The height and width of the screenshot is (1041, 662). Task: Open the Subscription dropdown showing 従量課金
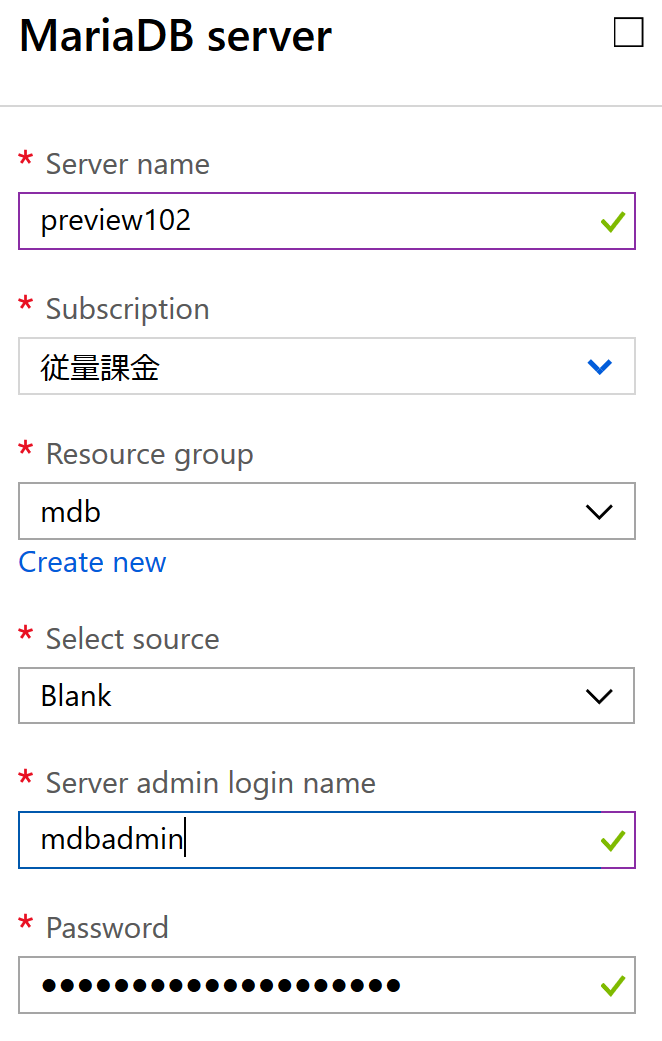pyautogui.click(x=327, y=366)
